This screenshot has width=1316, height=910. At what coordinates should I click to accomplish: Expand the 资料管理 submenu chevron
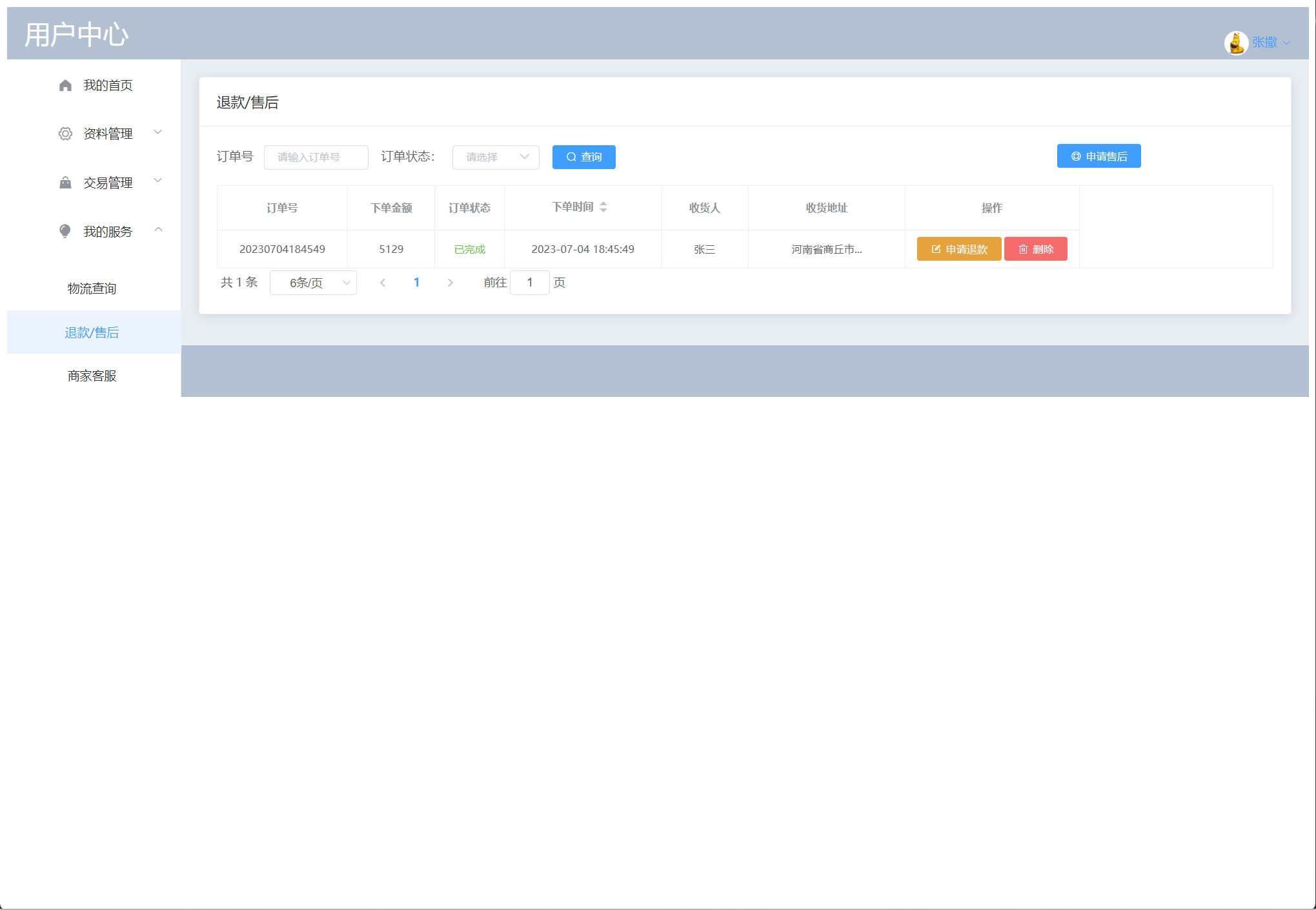(158, 132)
